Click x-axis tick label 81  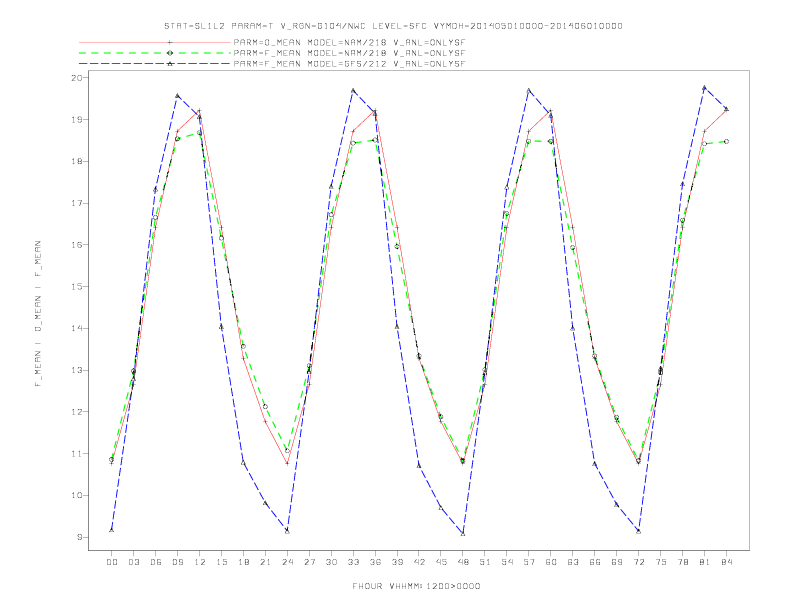705,562
